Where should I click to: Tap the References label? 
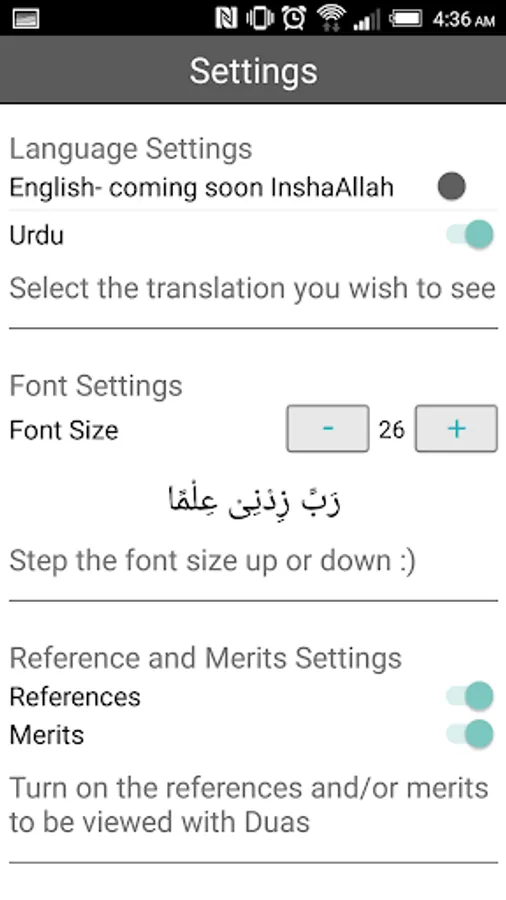tap(75, 697)
